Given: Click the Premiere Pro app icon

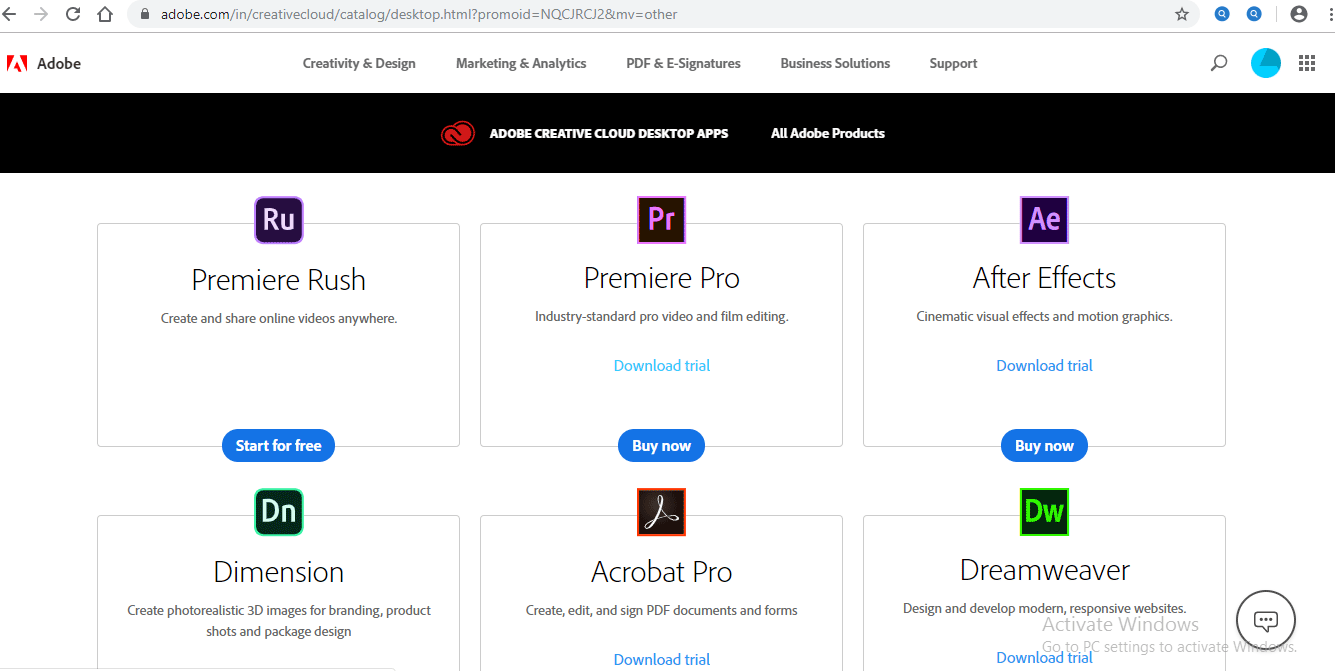Looking at the screenshot, I should click(x=661, y=220).
